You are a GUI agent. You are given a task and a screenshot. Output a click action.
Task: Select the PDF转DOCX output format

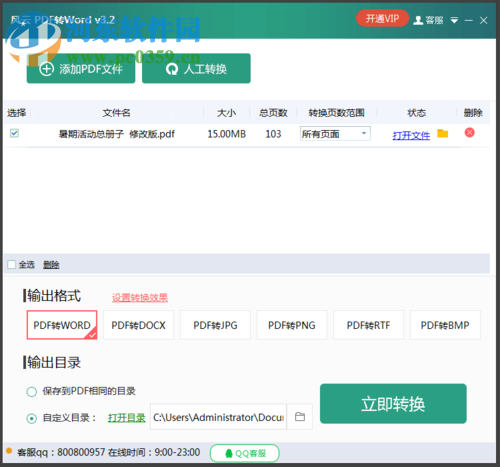[138, 325]
